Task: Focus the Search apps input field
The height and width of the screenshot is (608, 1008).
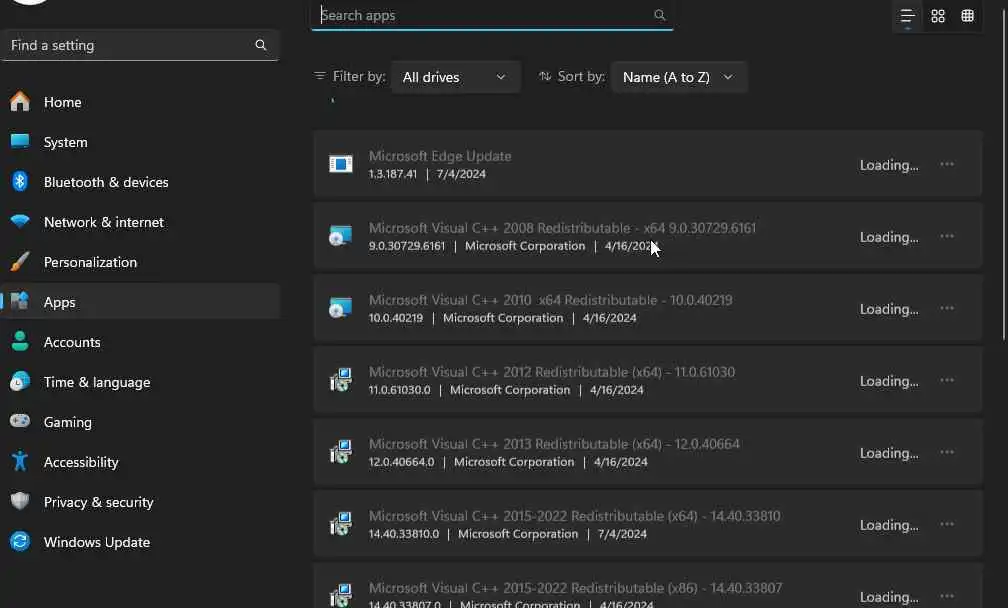Action: click(x=492, y=15)
